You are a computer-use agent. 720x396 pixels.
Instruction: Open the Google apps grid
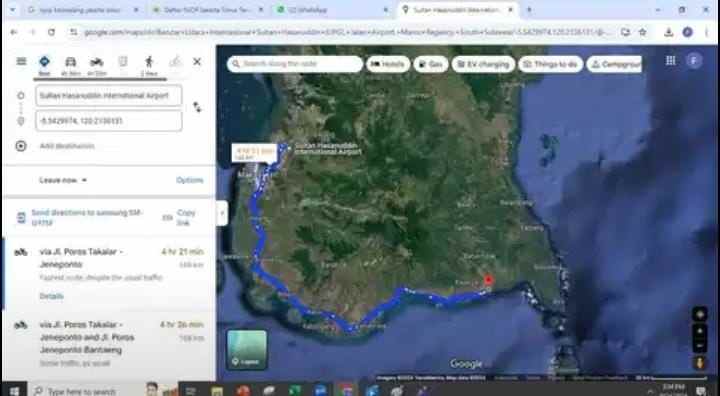point(670,61)
